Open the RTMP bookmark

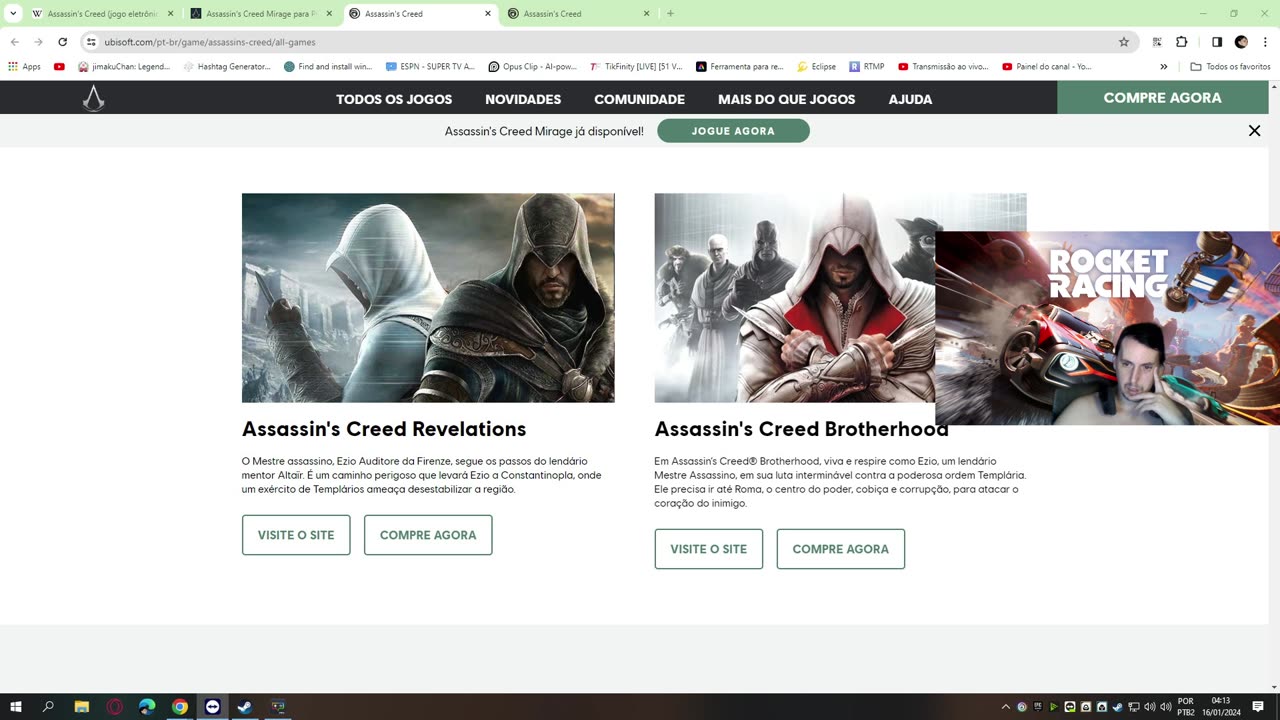[867, 67]
